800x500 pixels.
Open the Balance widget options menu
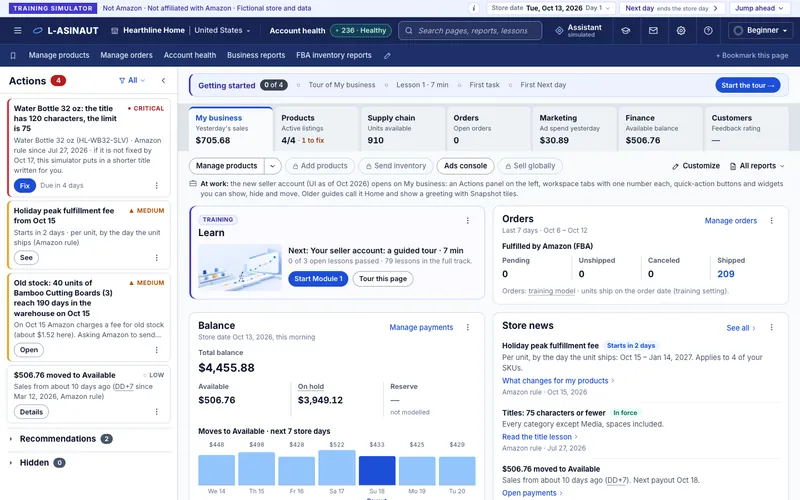point(467,328)
